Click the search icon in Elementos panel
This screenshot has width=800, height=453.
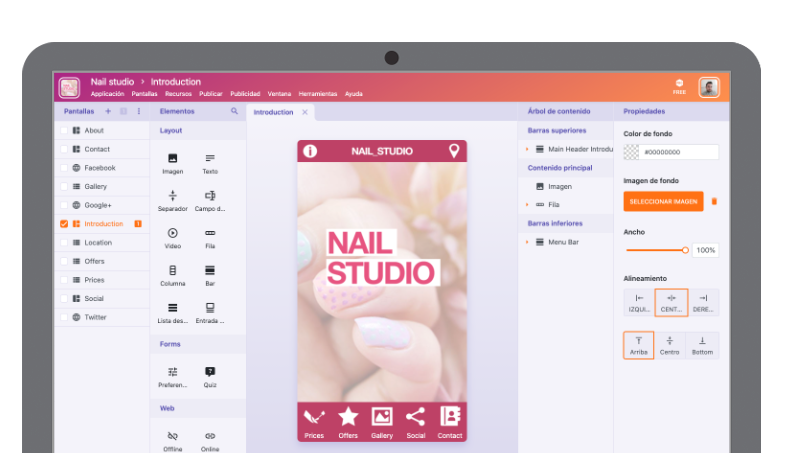[234, 111]
